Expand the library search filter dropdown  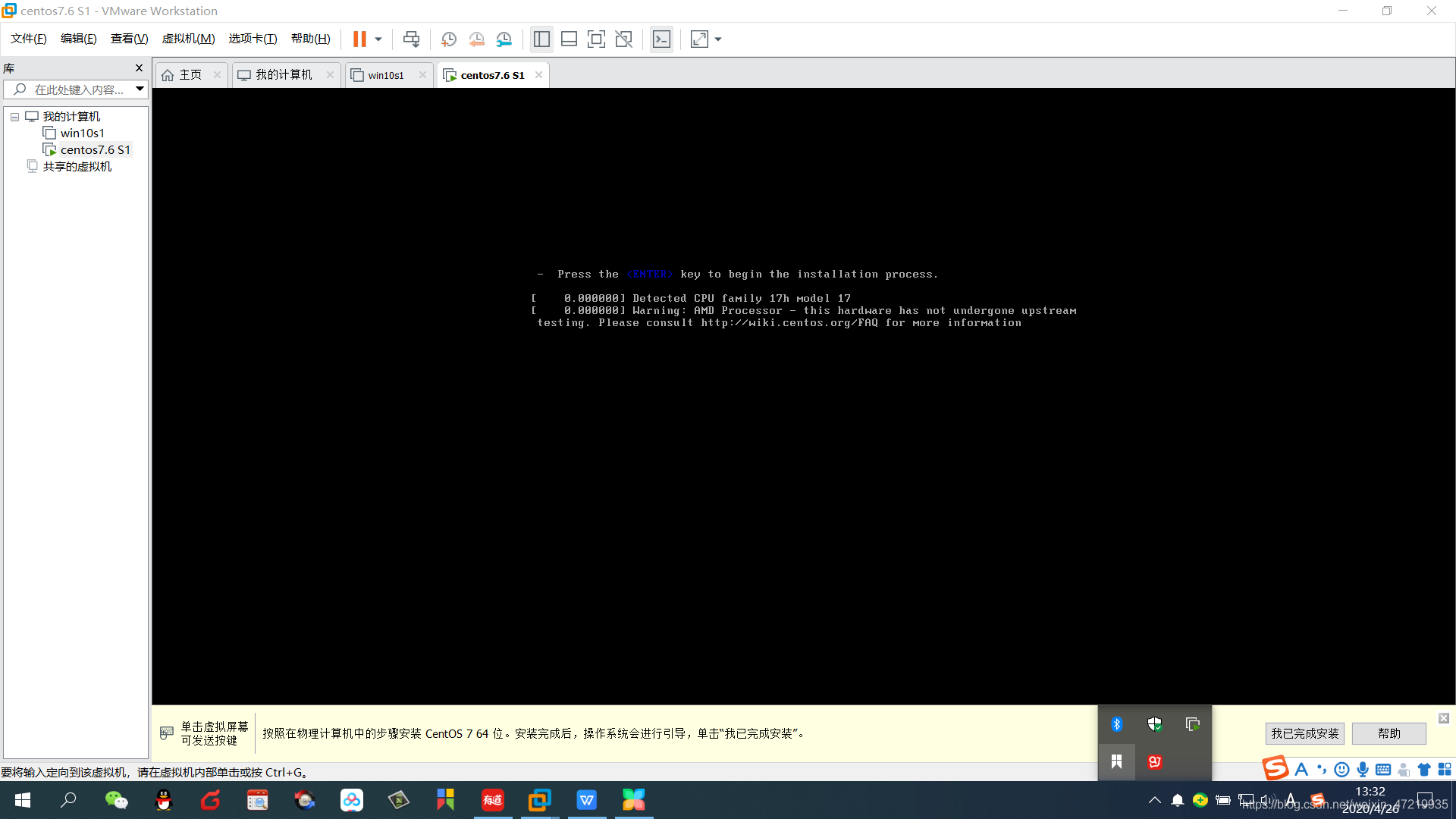tap(140, 89)
